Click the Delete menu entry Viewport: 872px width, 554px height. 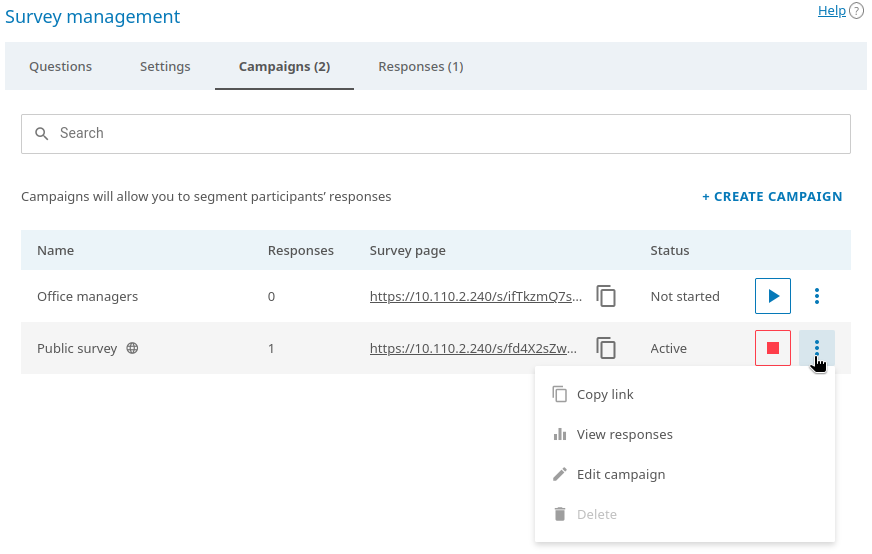coord(596,514)
